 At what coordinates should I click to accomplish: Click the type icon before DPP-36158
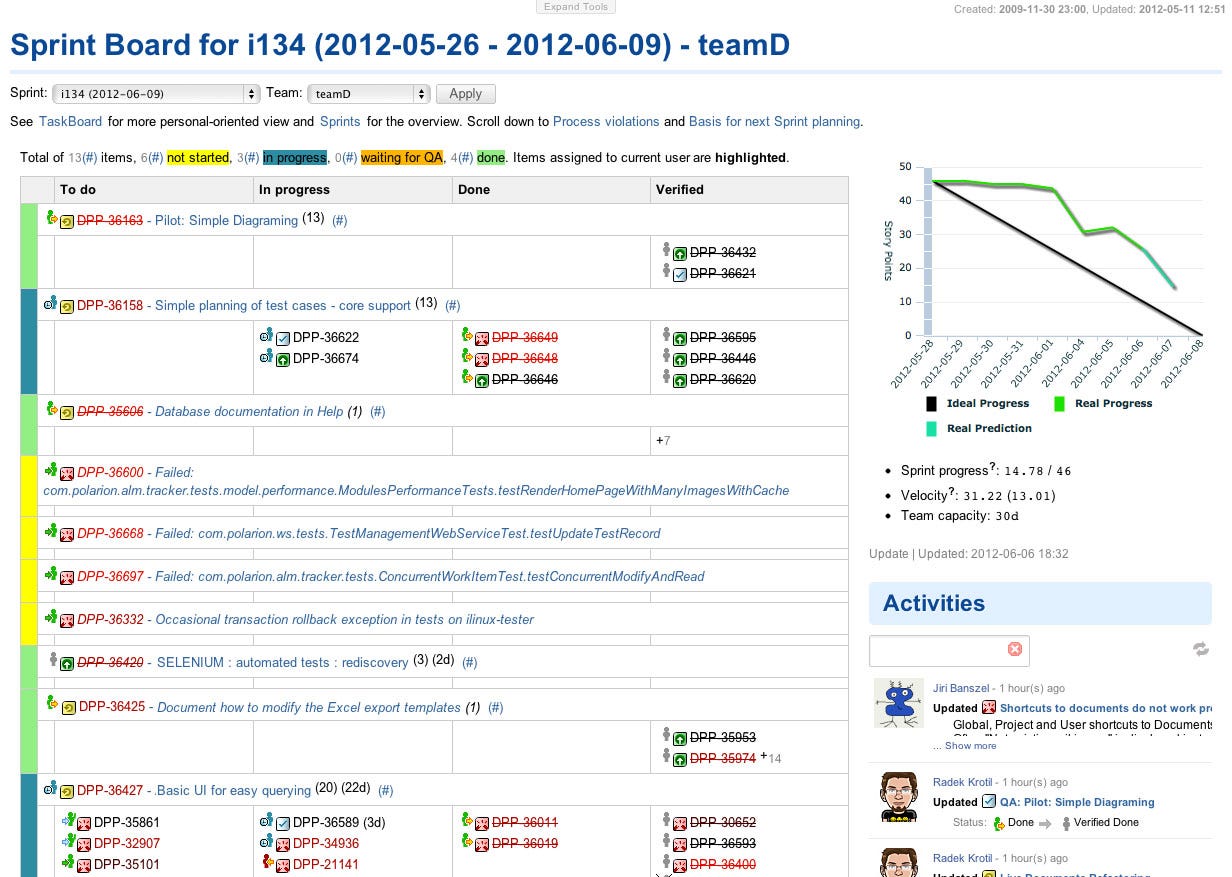point(67,306)
